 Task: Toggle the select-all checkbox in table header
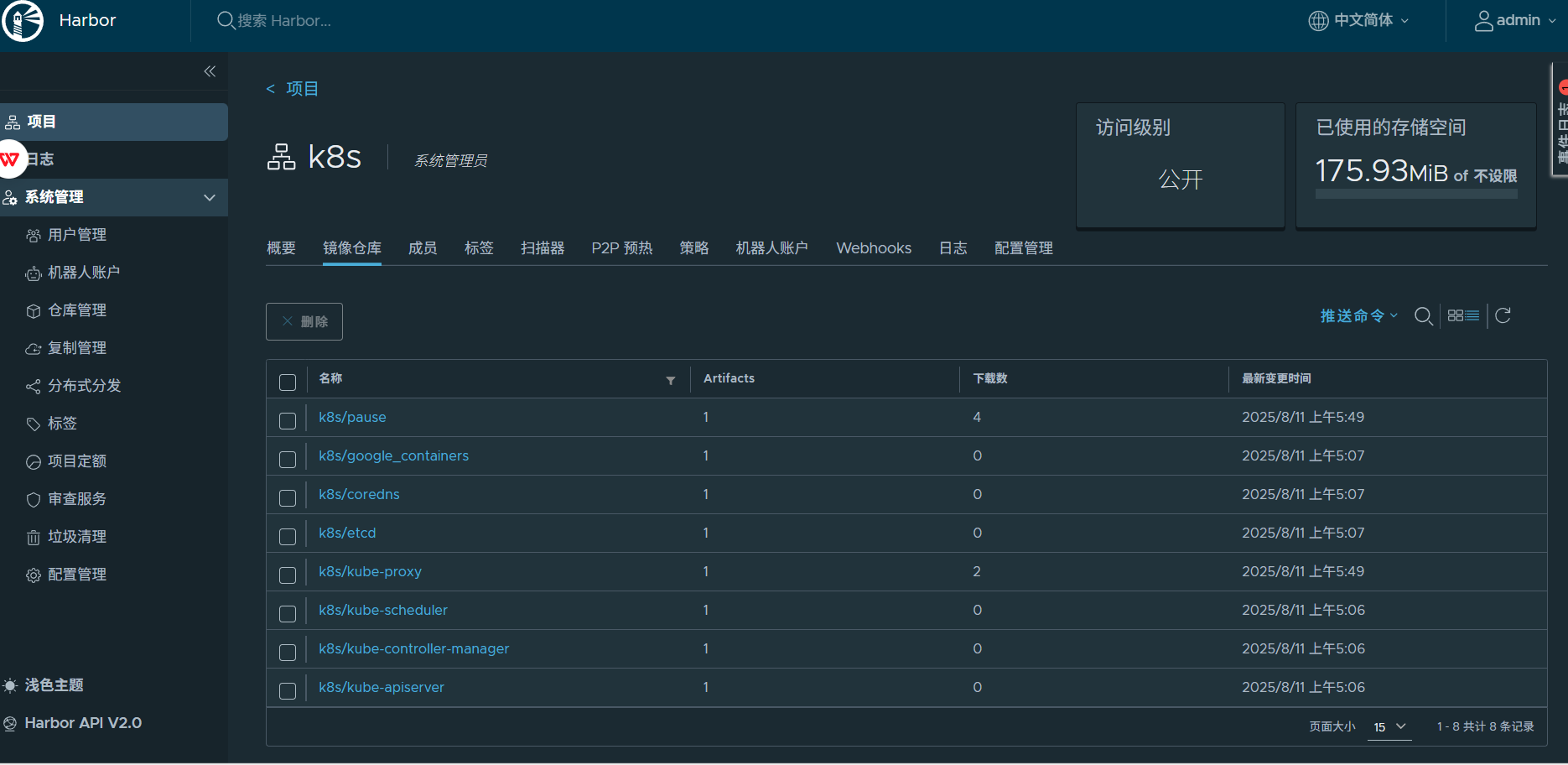[288, 382]
